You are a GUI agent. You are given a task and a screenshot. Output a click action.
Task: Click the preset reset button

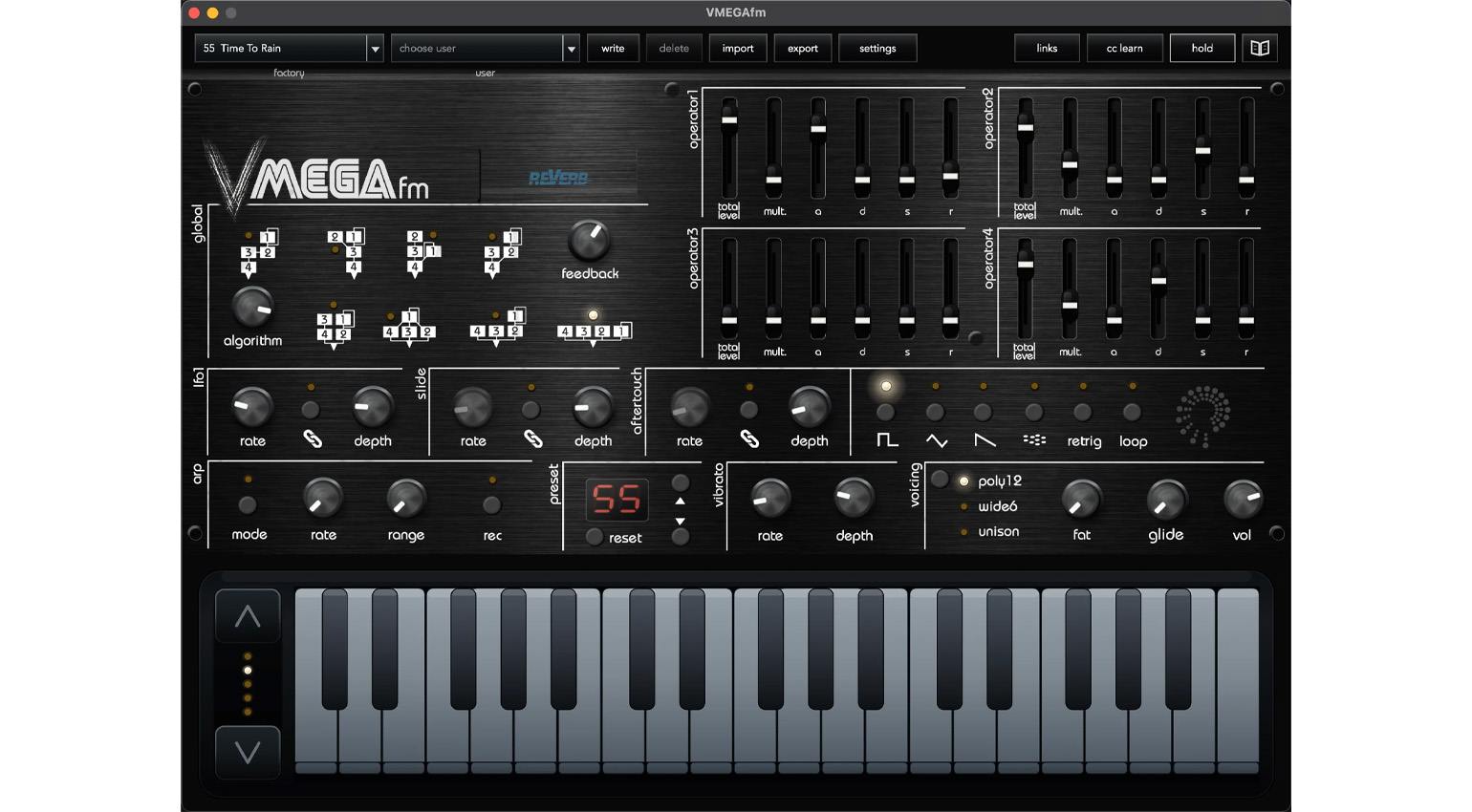(595, 537)
